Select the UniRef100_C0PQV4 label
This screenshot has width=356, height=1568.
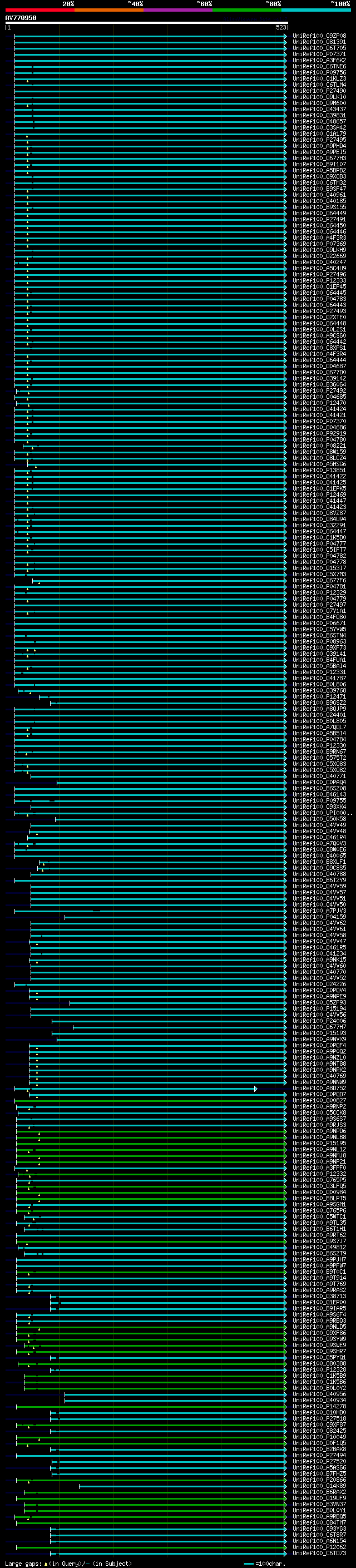(319, 990)
